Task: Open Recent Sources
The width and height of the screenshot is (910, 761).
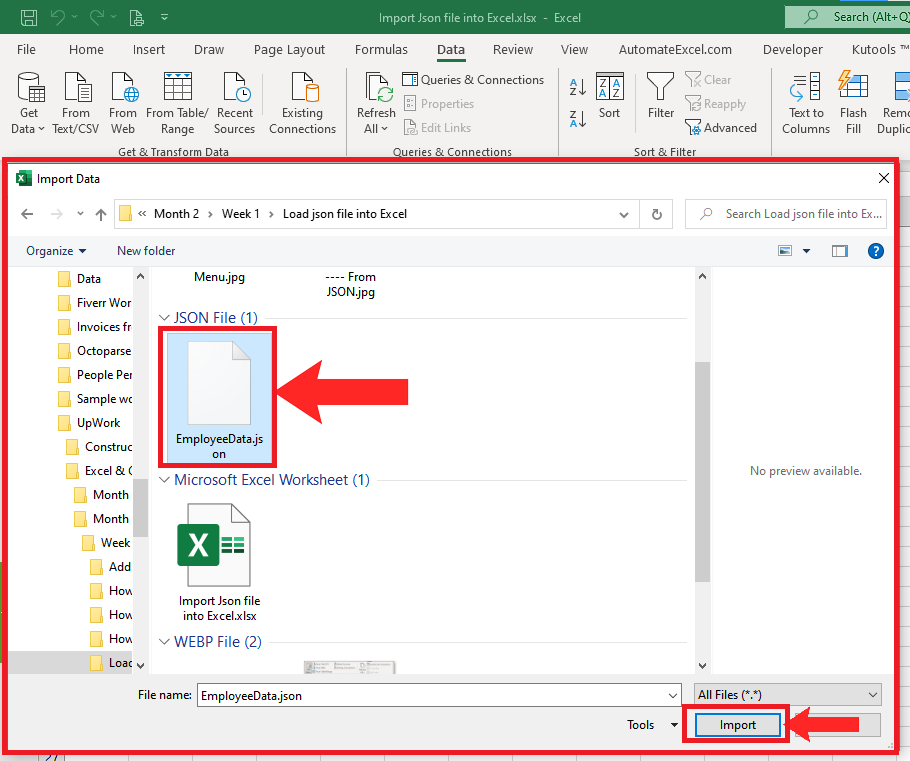Action: (234, 103)
